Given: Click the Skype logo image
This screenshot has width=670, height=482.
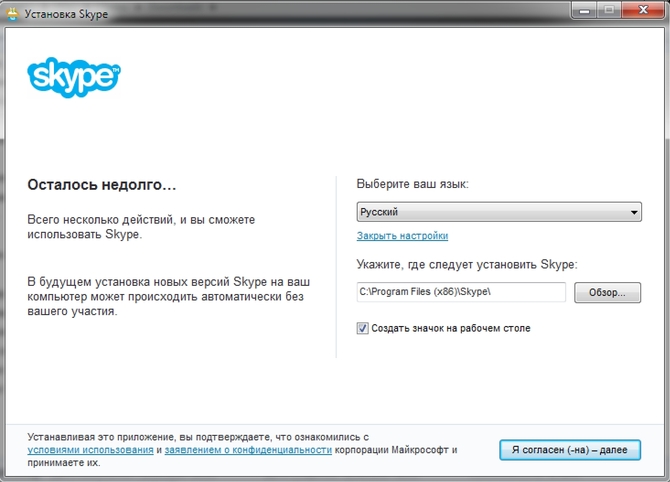Looking at the screenshot, I should [x=73, y=77].
